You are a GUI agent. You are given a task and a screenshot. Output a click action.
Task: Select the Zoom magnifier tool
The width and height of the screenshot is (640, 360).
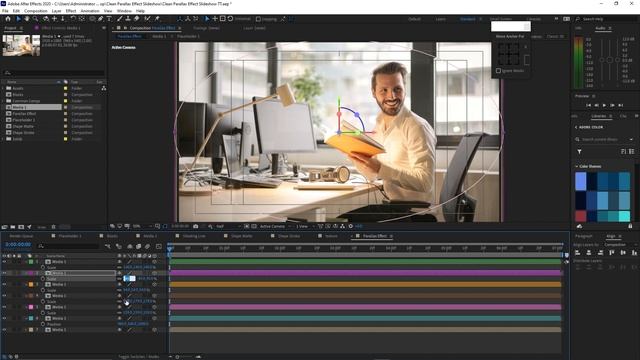(x=36, y=19)
